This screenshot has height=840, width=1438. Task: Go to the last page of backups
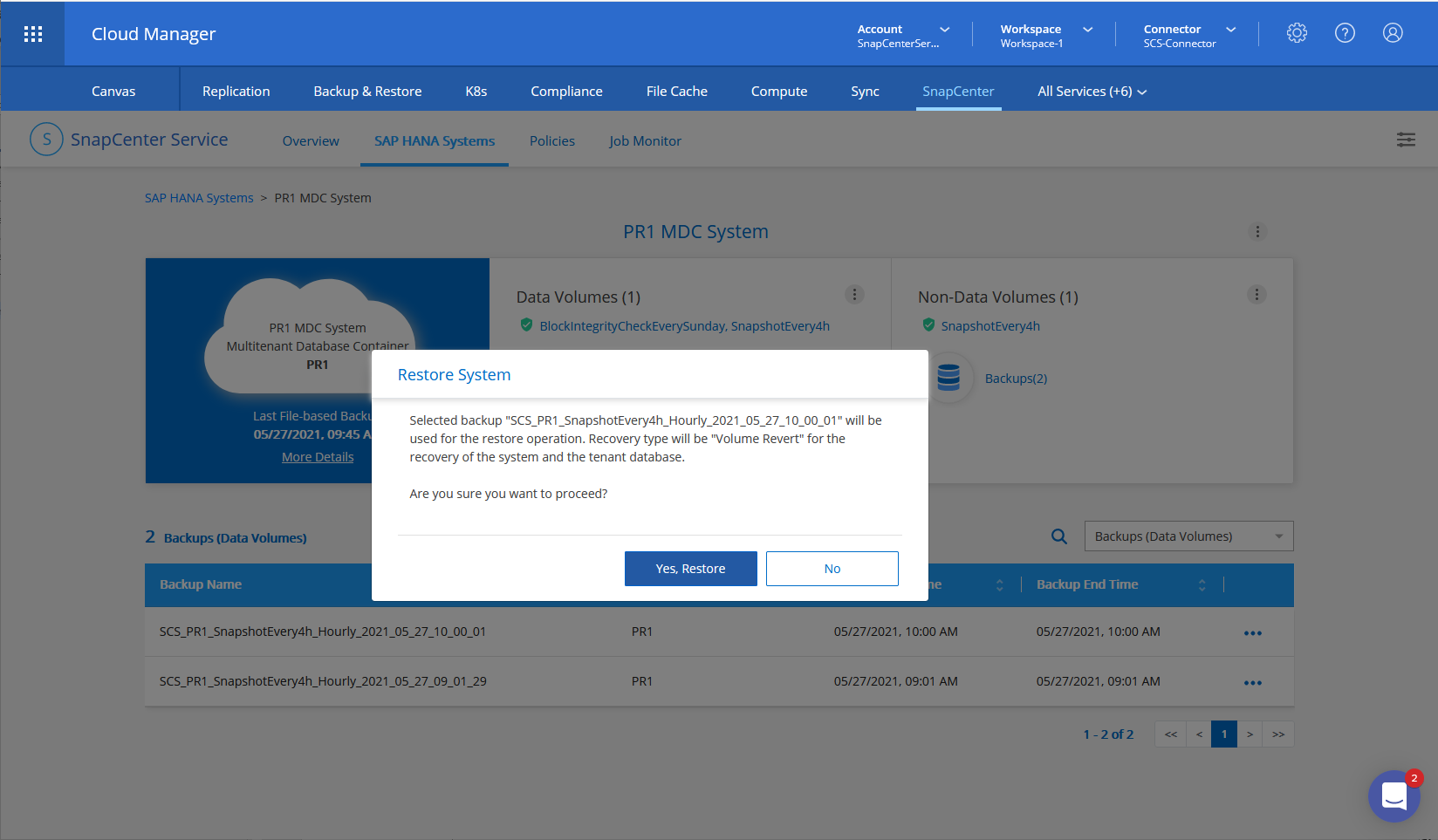(x=1278, y=734)
